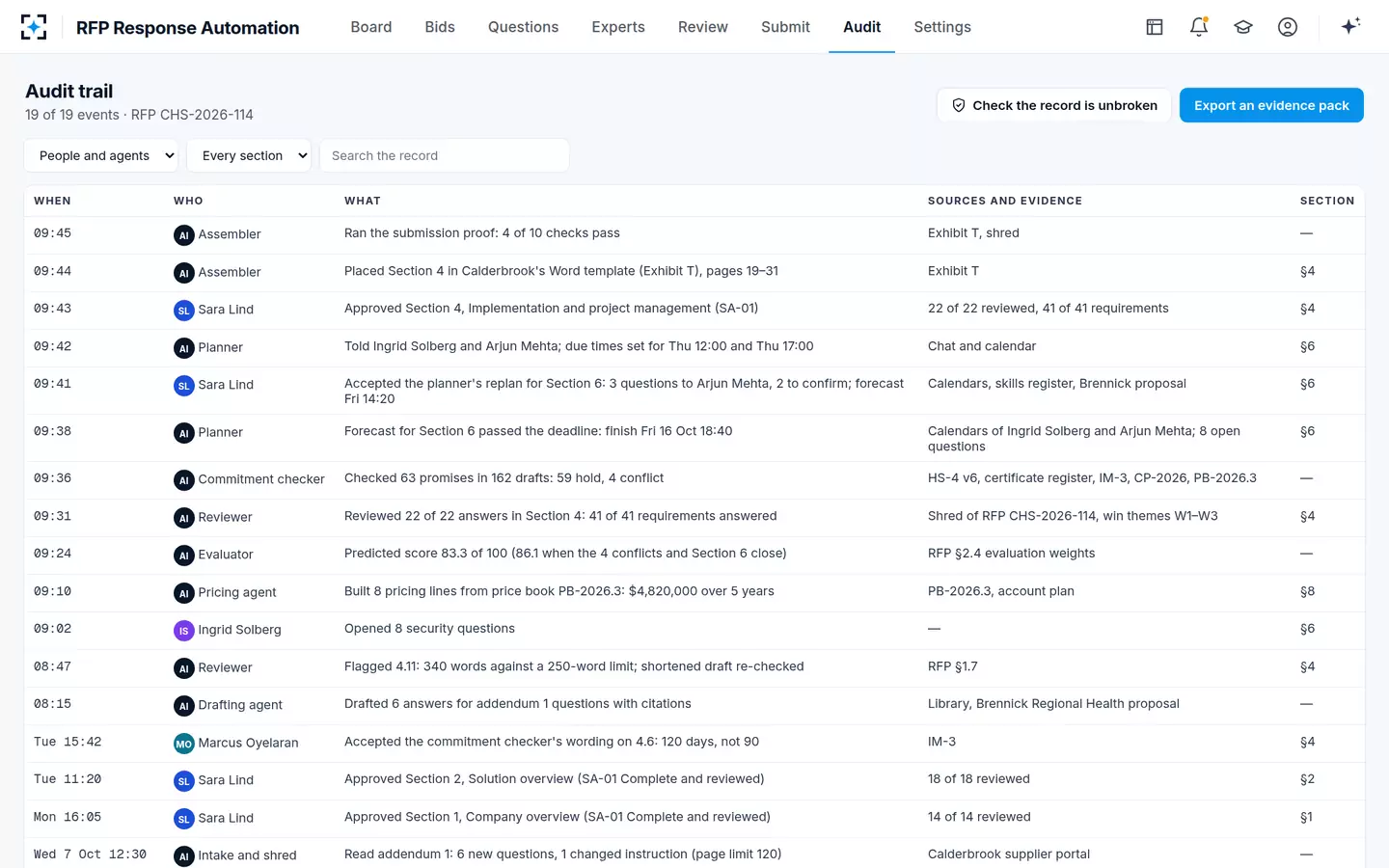The width and height of the screenshot is (1389, 868).
Task: Click the AI avatar beside Intake and shred
Action: pyautogui.click(x=183, y=855)
